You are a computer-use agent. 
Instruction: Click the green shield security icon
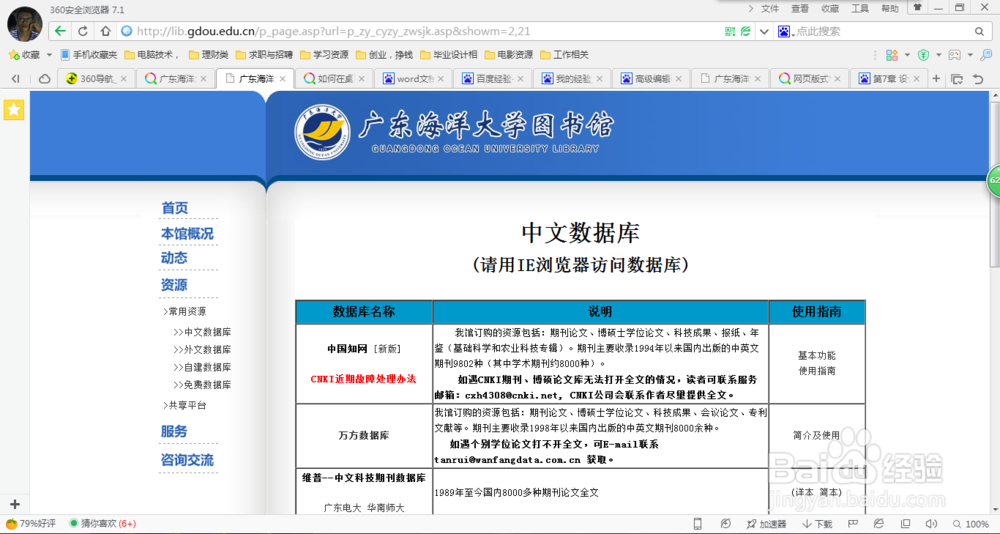click(923, 55)
